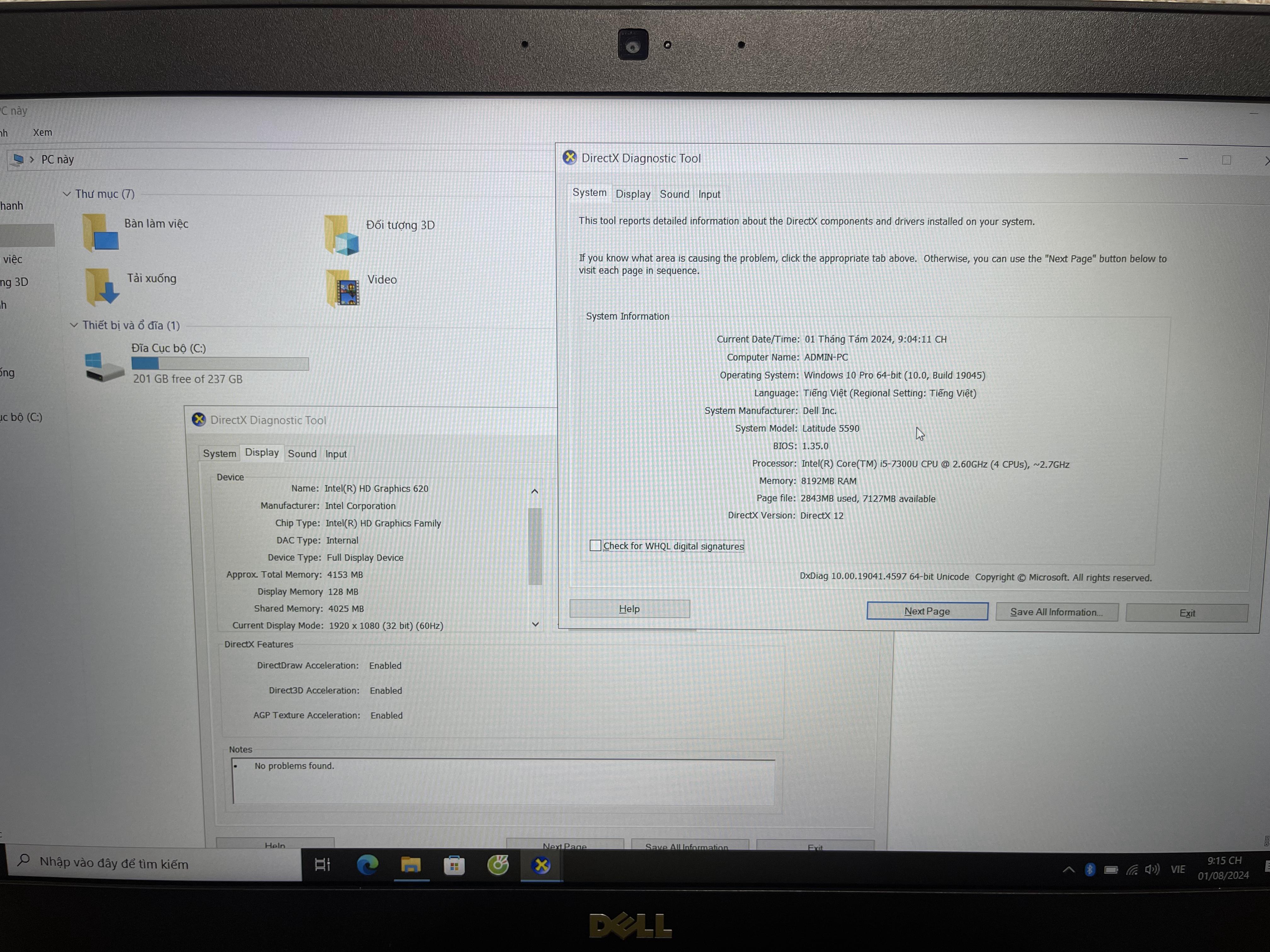Click the DirectX icon in rear DxDiag window title
Image resolution: width=1270 pixels, height=952 pixels.
click(x=199, y=419)
